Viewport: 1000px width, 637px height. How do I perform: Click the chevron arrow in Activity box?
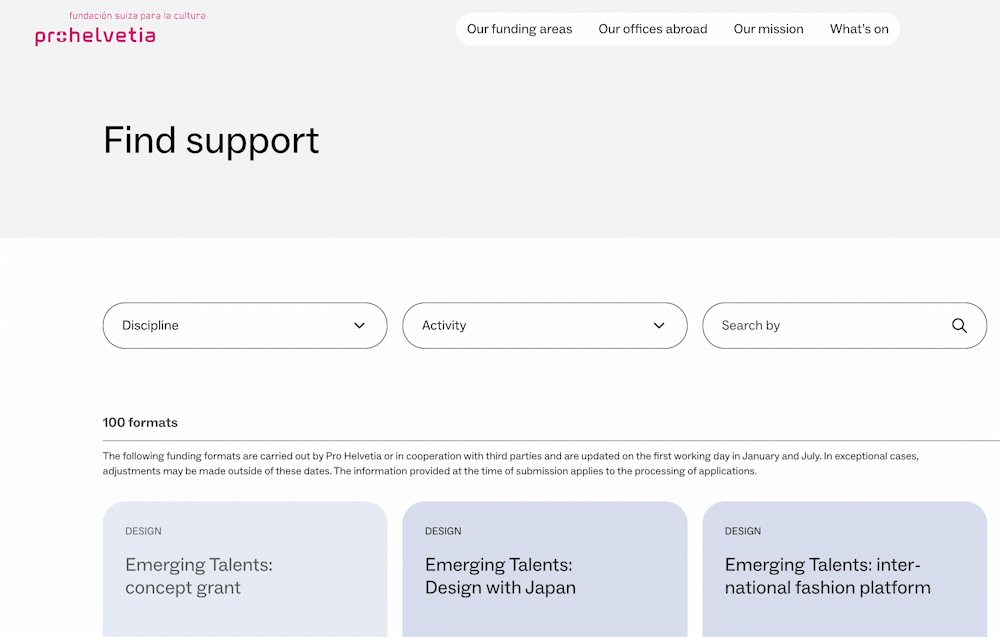659,325
